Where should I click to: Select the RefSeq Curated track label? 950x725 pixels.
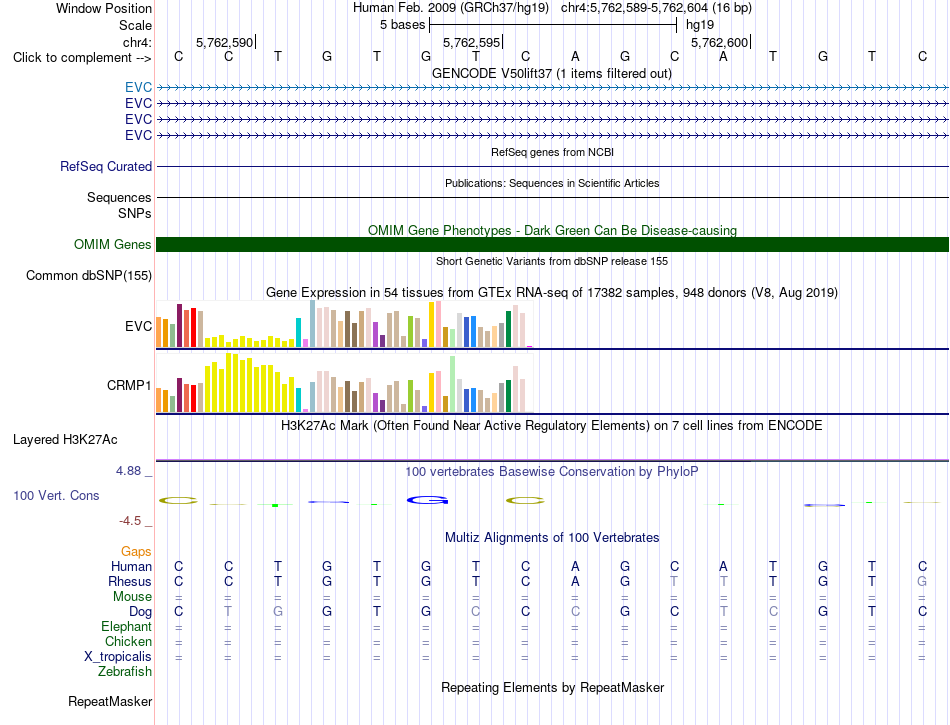click(106, 166)
